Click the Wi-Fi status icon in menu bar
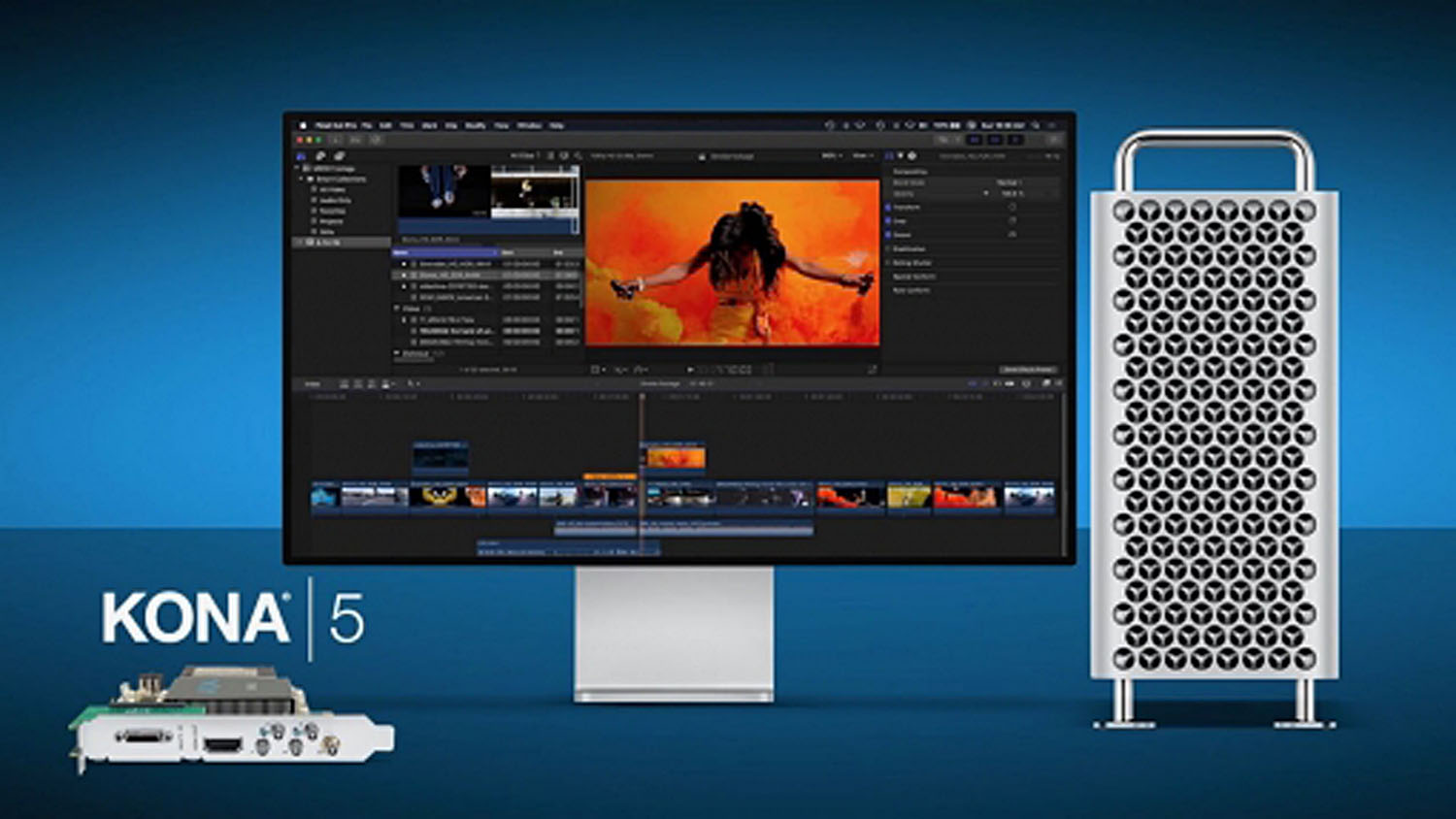 pyautogui.click(x=910, y=125)
